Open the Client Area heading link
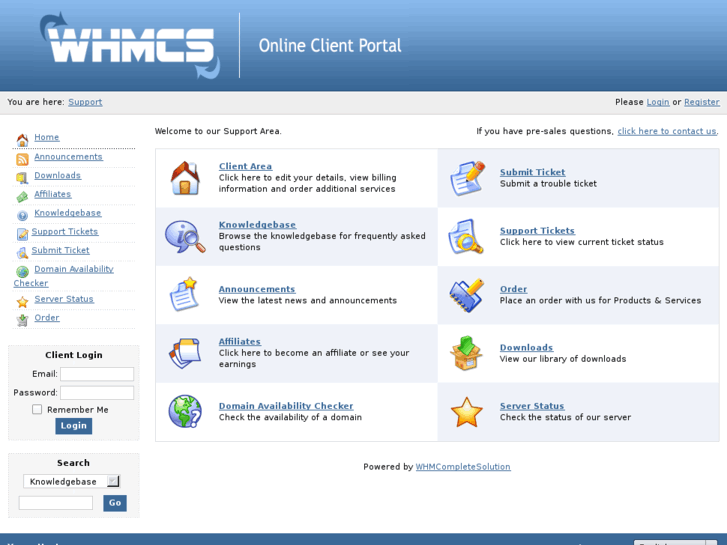 [245, 166]
